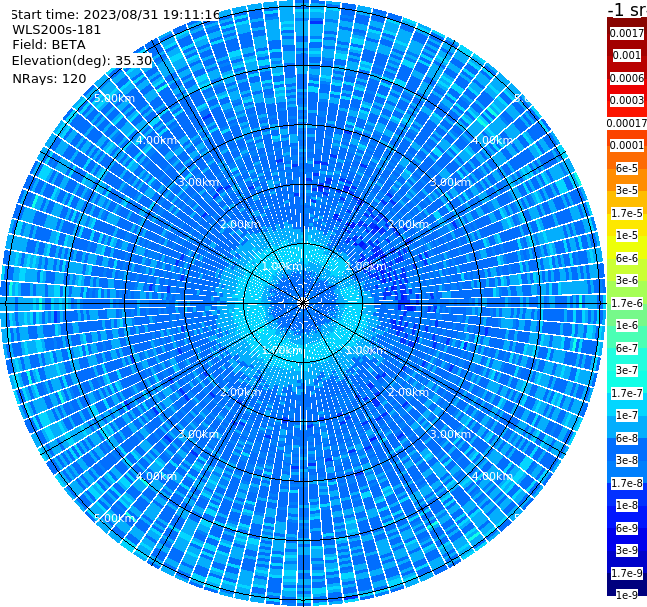Click the -1 sr units label above colorbar

[x=627, y=9]
